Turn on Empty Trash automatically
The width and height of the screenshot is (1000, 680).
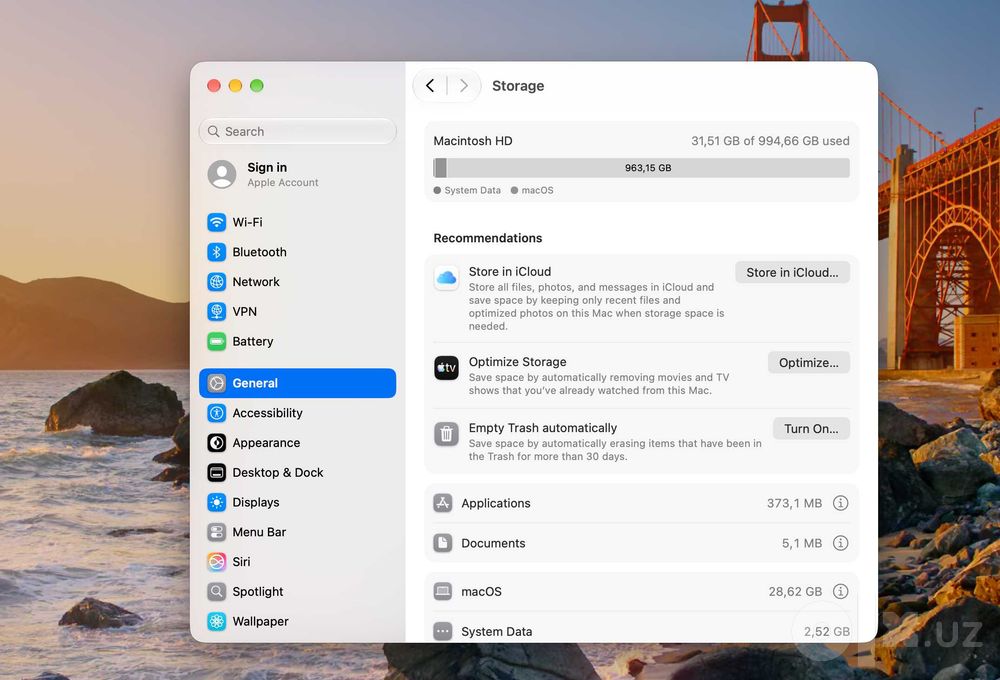[811, 429]
